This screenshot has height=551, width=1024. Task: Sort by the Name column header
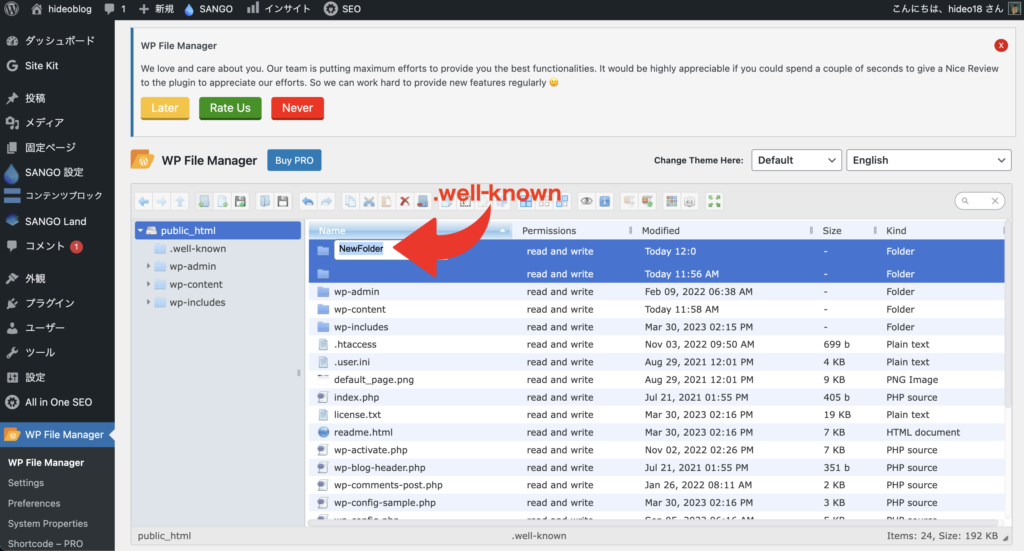click(x=410, y=230)
